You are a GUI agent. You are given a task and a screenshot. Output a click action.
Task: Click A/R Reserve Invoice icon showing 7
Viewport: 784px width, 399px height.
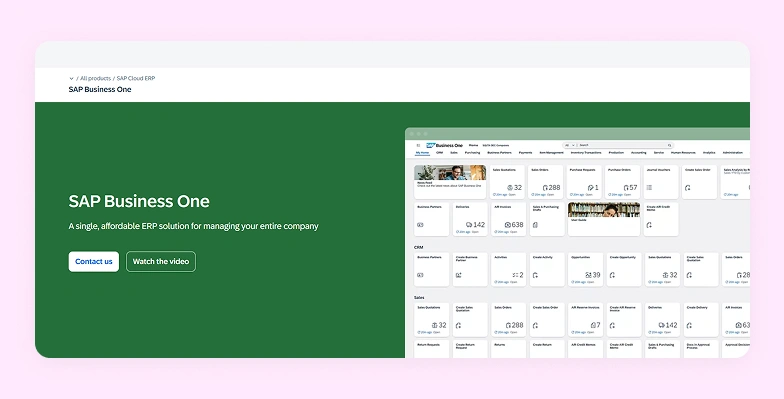pyautogui.click(x=593, y=326)
